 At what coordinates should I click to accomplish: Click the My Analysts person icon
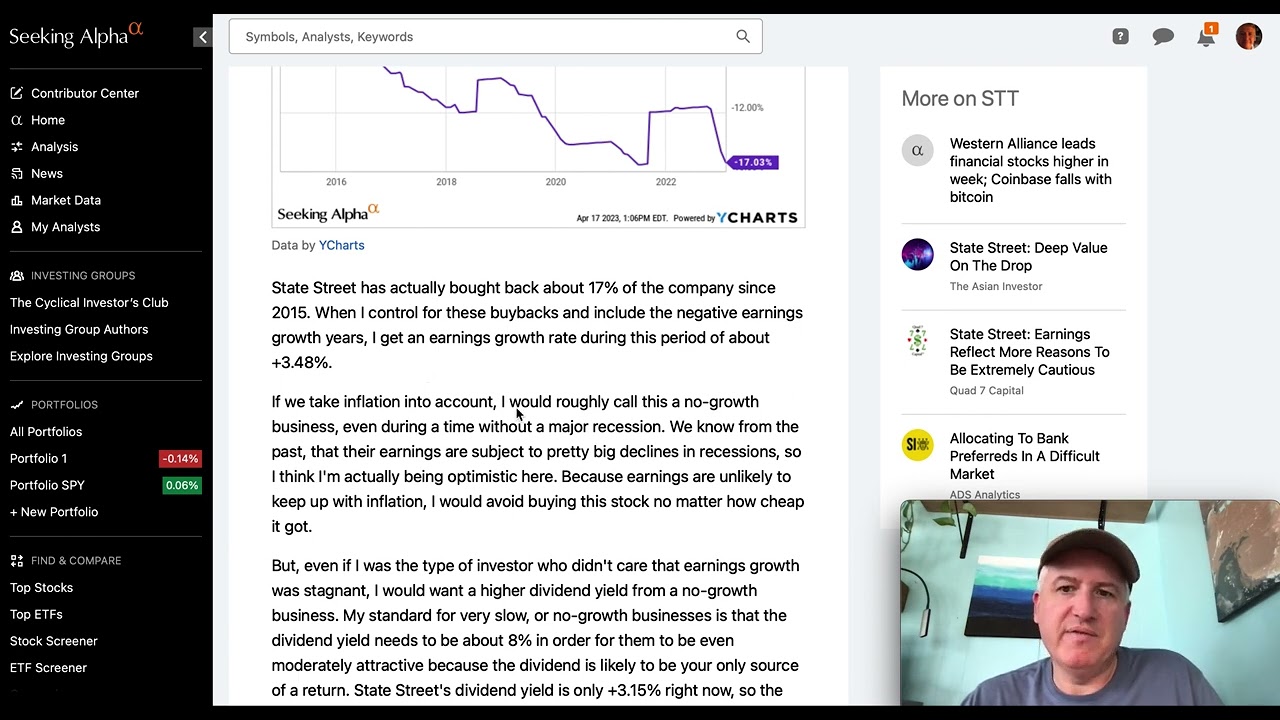(x=17, y=227)
